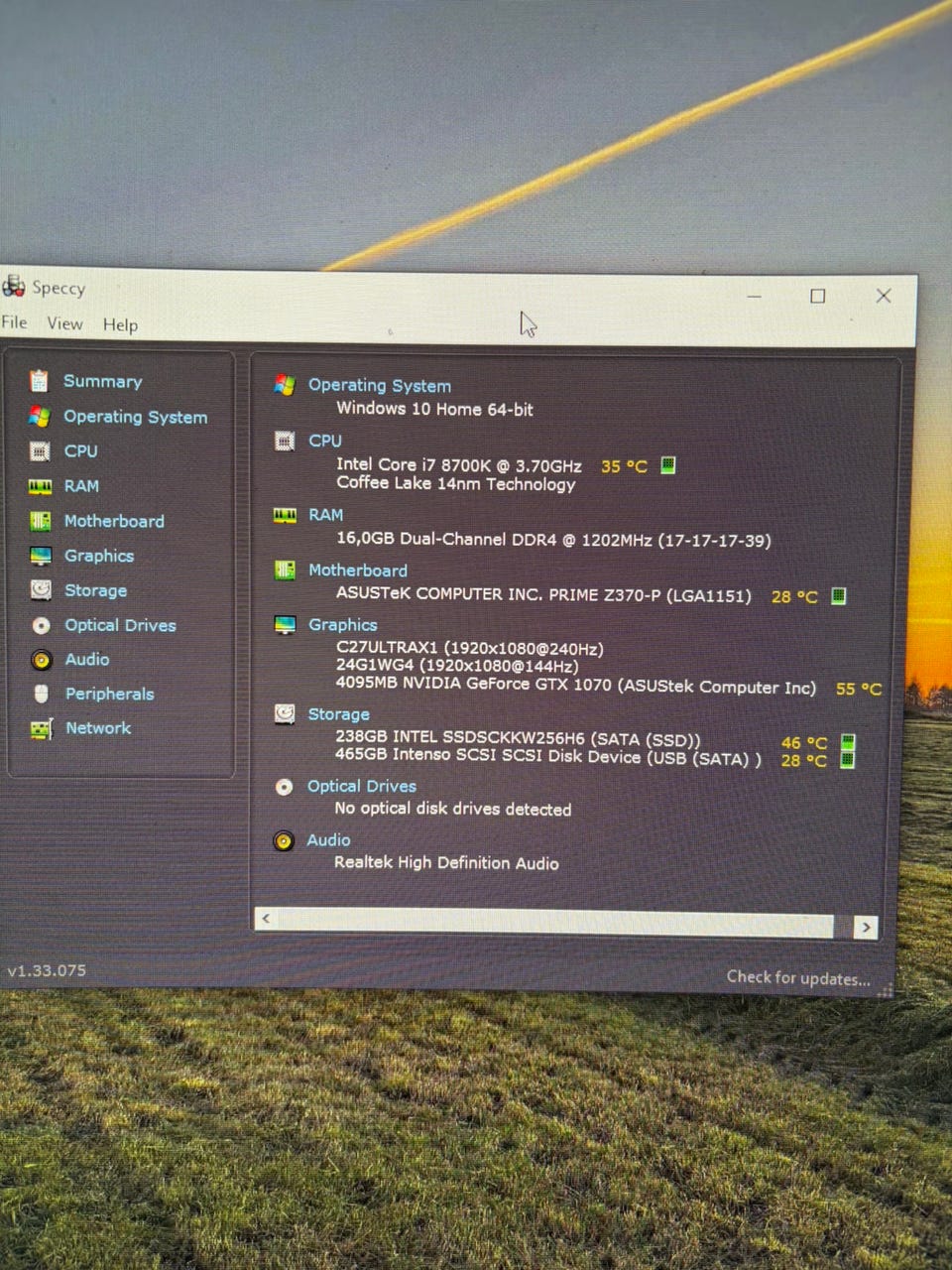
Task: Go to Graphics section in sidebar
Action: click(99, 556)
